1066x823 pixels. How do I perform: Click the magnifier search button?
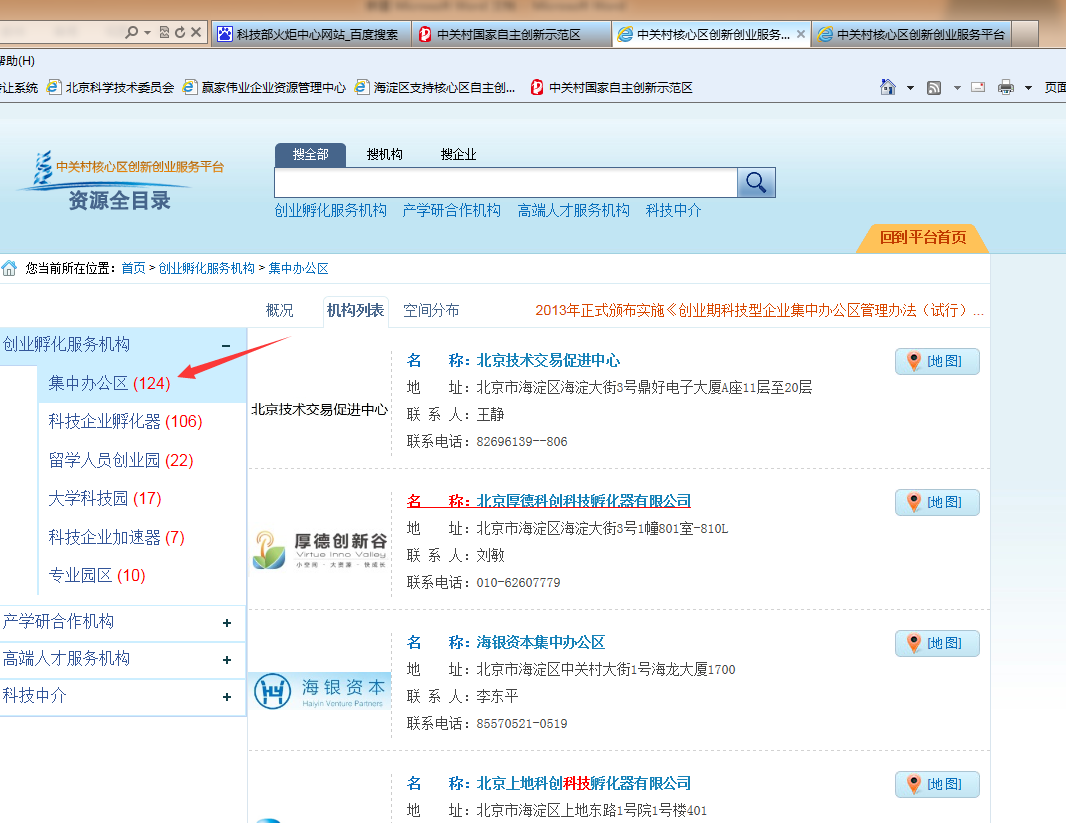click(x=756, y=182)
